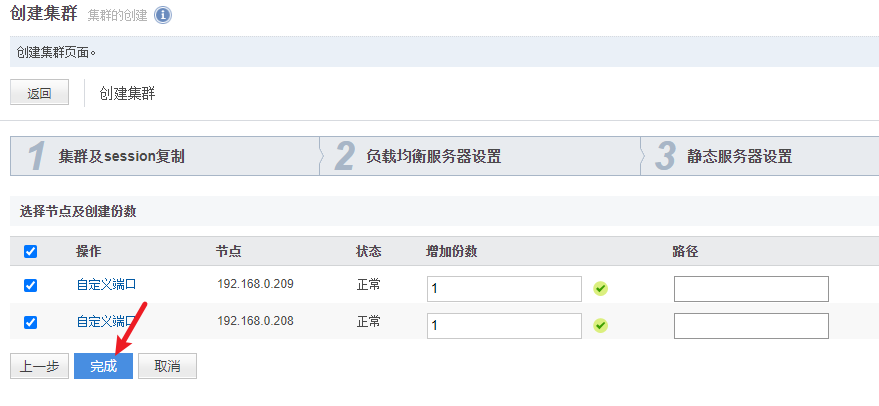
Task: Click the blue info icon beside 集群的创建
Action: pyautogui.click(x=163, y=16)
